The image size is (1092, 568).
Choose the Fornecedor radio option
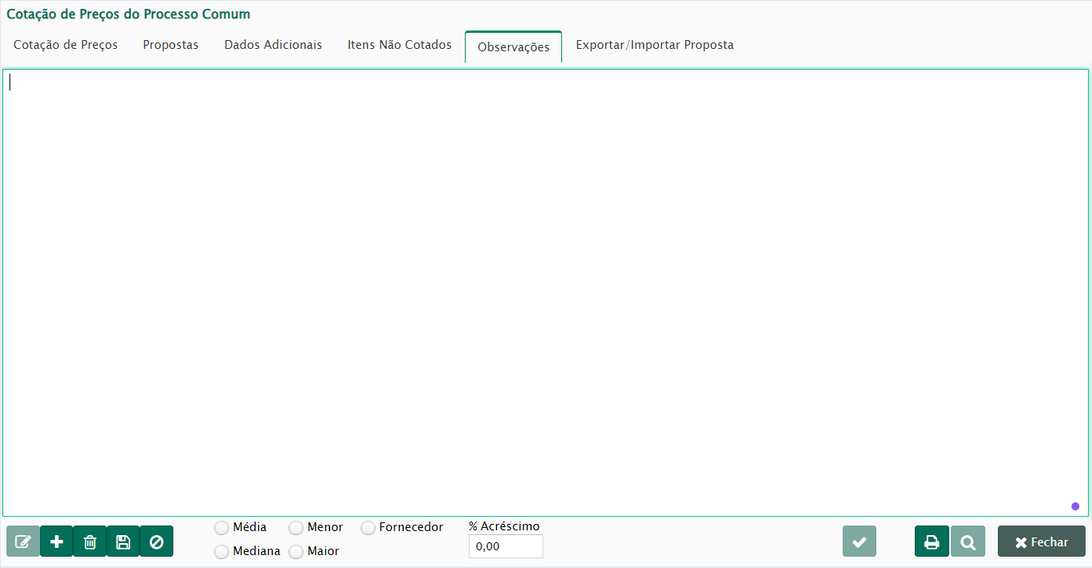pyautogui.click(x=368, y=528)
